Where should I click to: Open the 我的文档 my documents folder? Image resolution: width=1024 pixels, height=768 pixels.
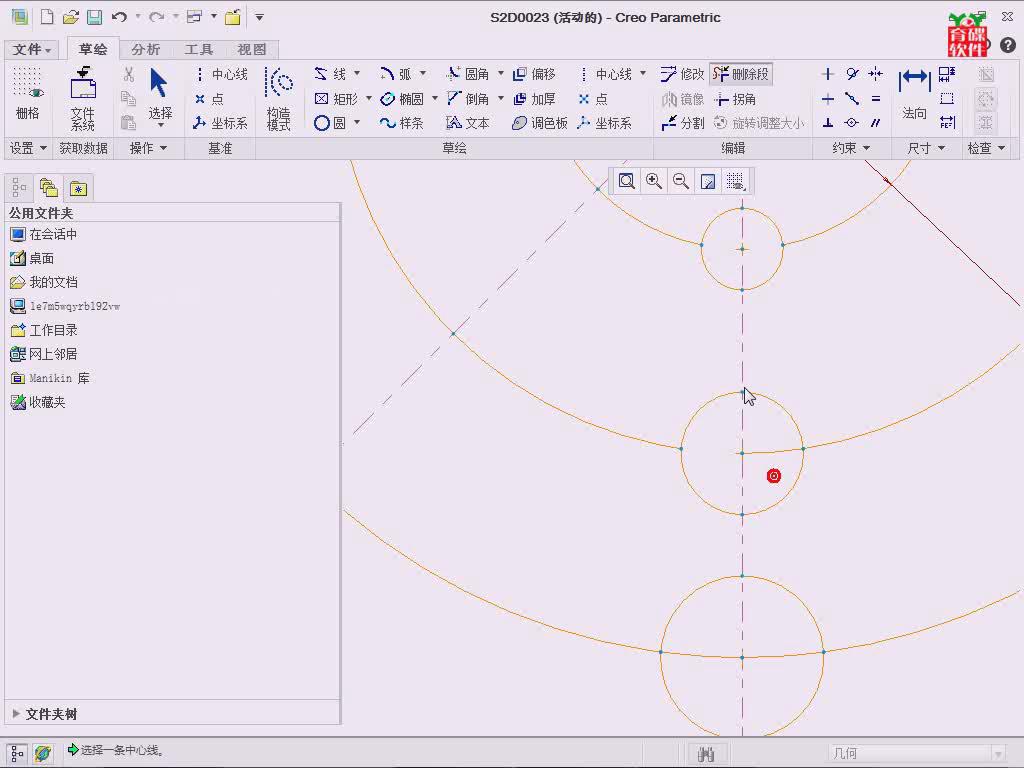44,283
